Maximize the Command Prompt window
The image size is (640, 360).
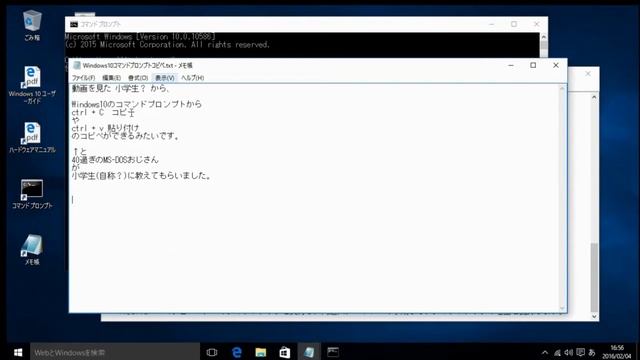click(x=514, y=24)
